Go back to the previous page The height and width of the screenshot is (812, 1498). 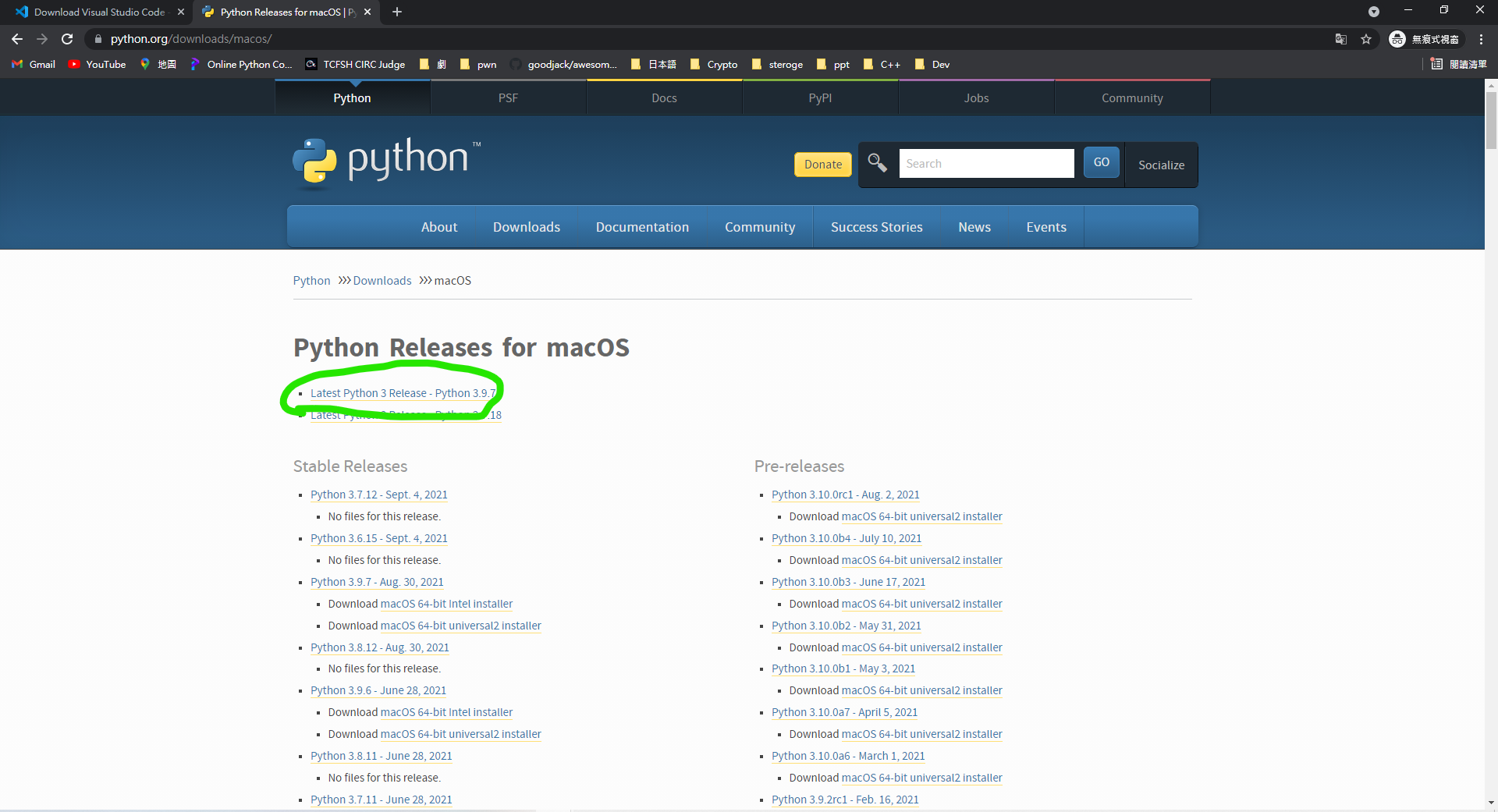(x=17, y=39)
